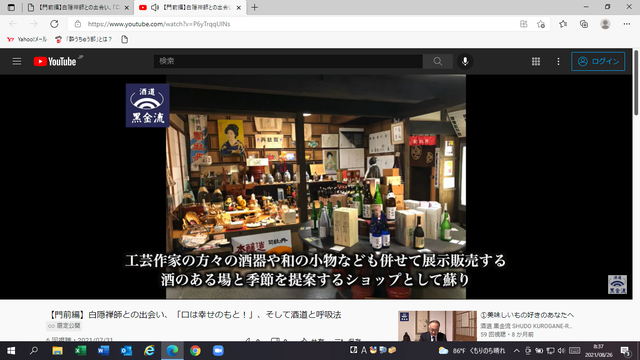The width and height of the screenshot is (640, 360).
Task: Click the 限定公開 unlisted badge
Action: (64, 326)
